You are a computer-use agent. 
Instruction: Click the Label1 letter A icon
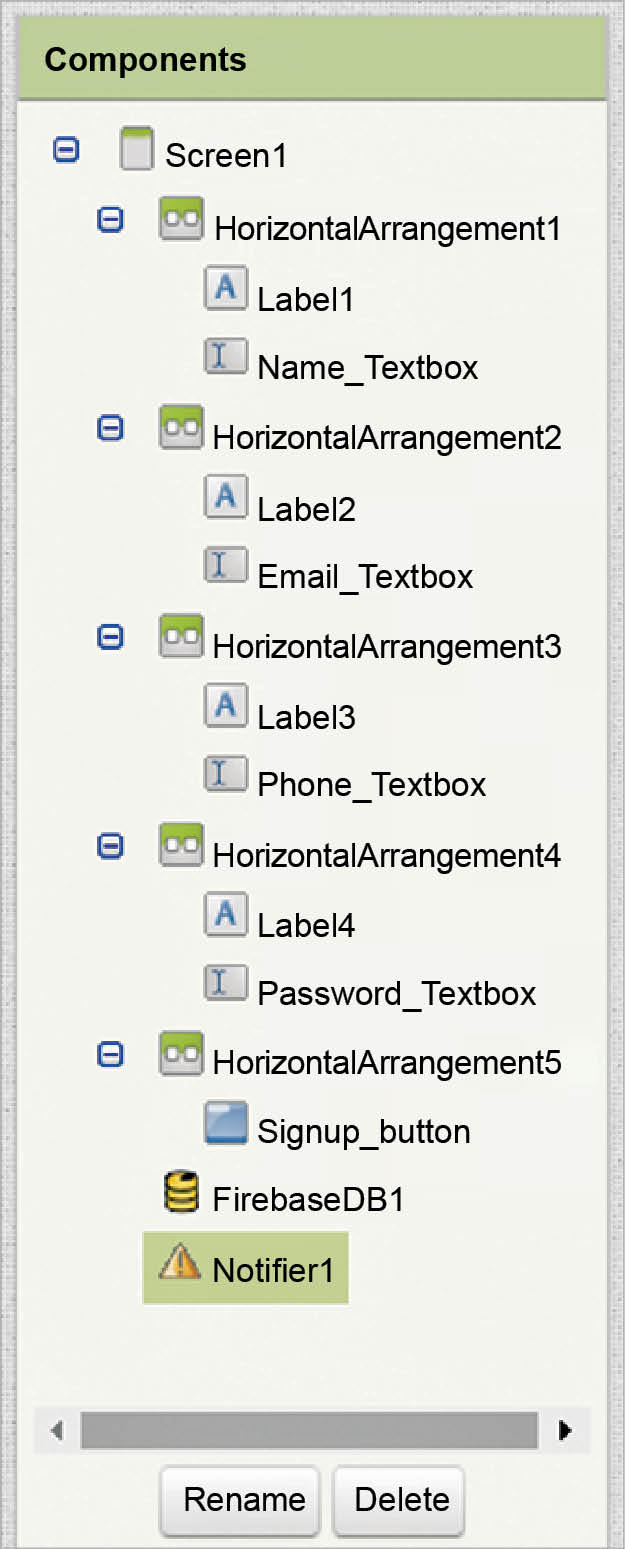point(225,290)
